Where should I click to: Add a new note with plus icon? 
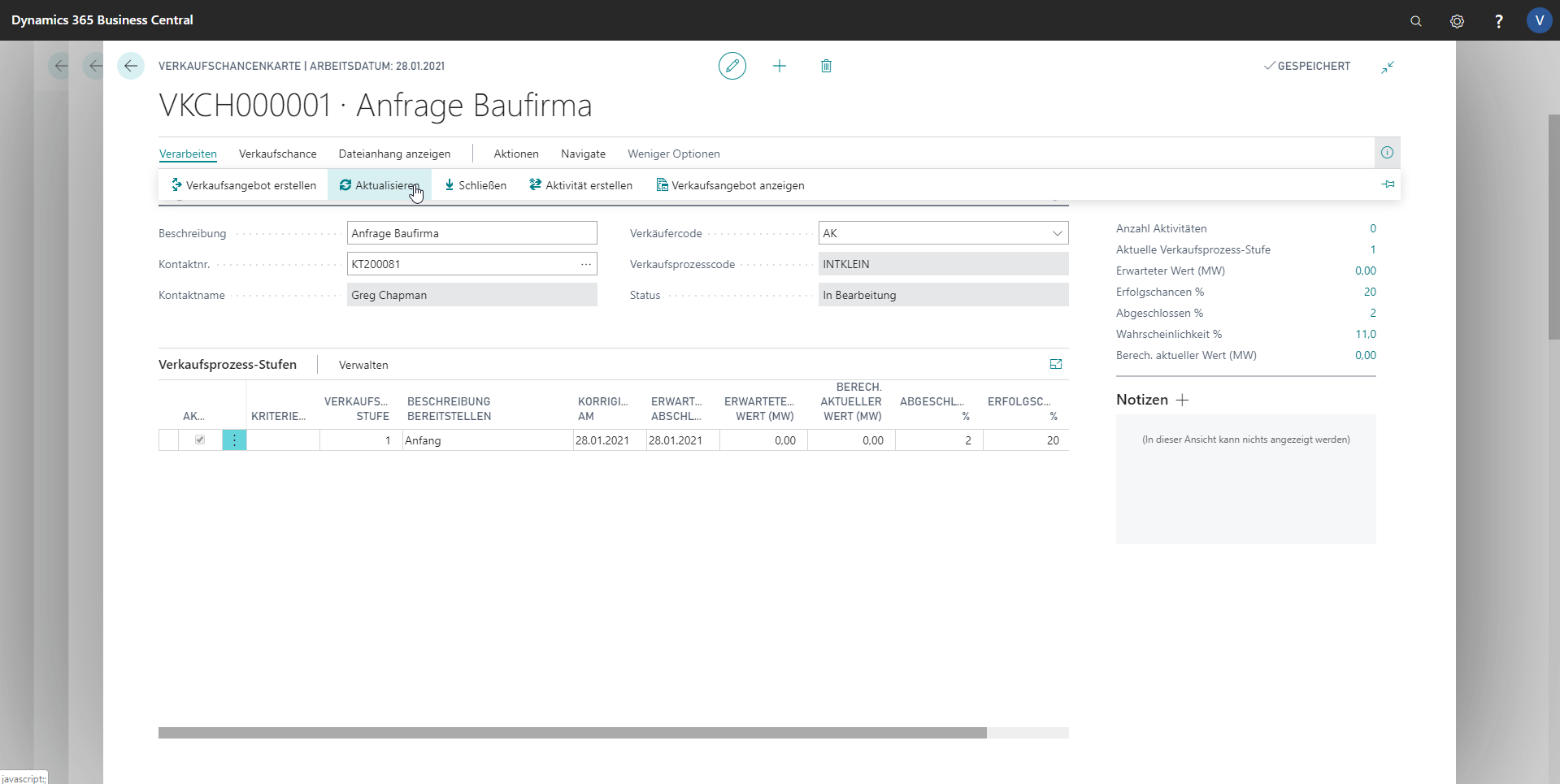tap(1183, 400)
